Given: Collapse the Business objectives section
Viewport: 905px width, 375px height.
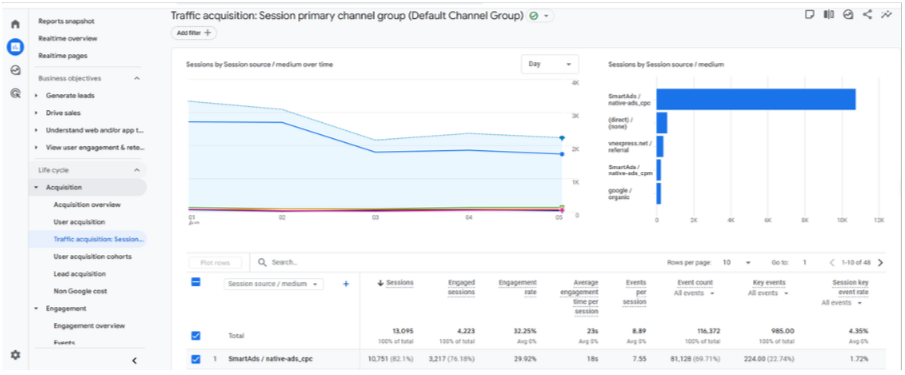Looking at the screenshot, I should [137, 78].
